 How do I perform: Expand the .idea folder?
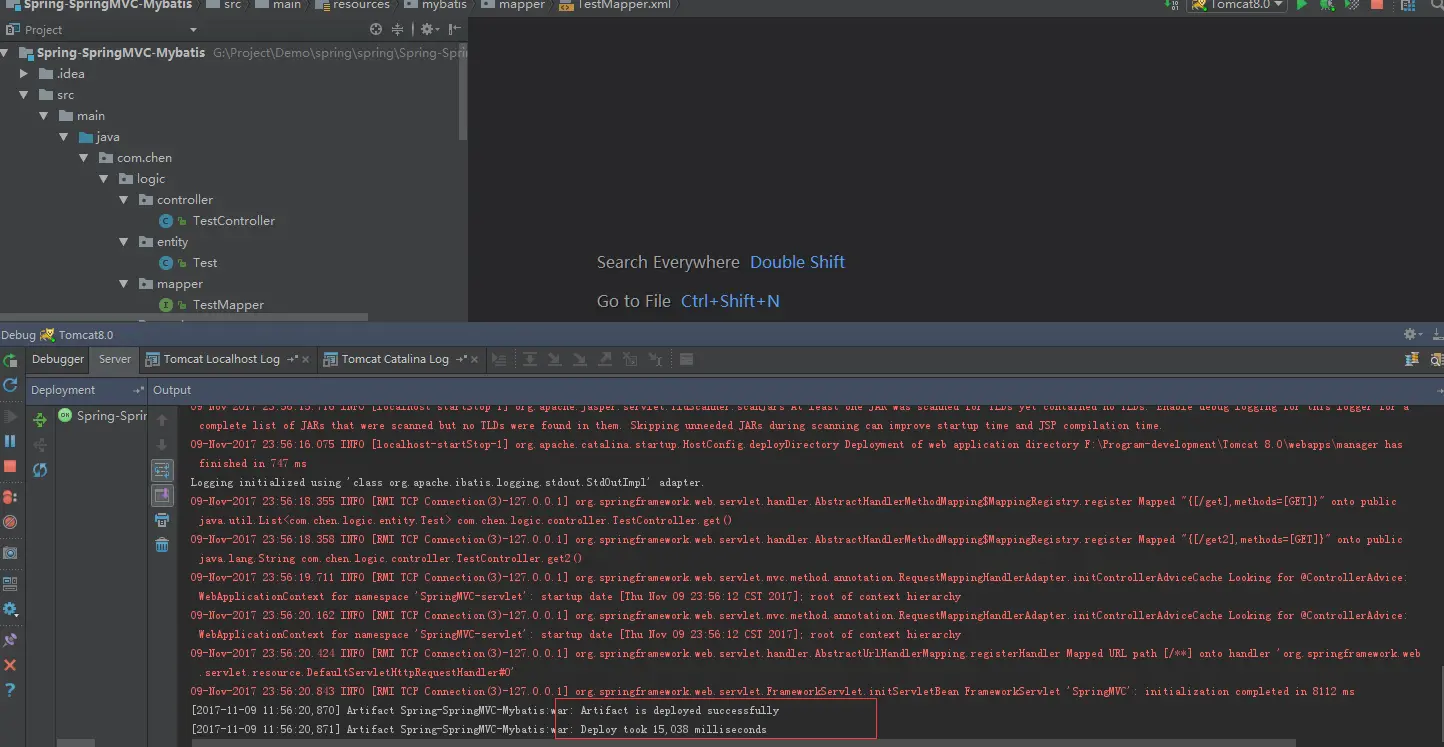tap(25, 74)
